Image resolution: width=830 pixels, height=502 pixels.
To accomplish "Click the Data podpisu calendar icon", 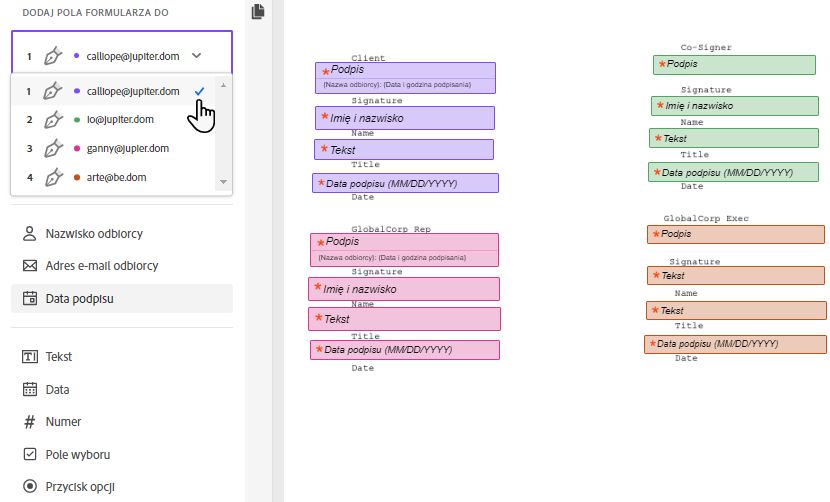I will click(29, 298).
